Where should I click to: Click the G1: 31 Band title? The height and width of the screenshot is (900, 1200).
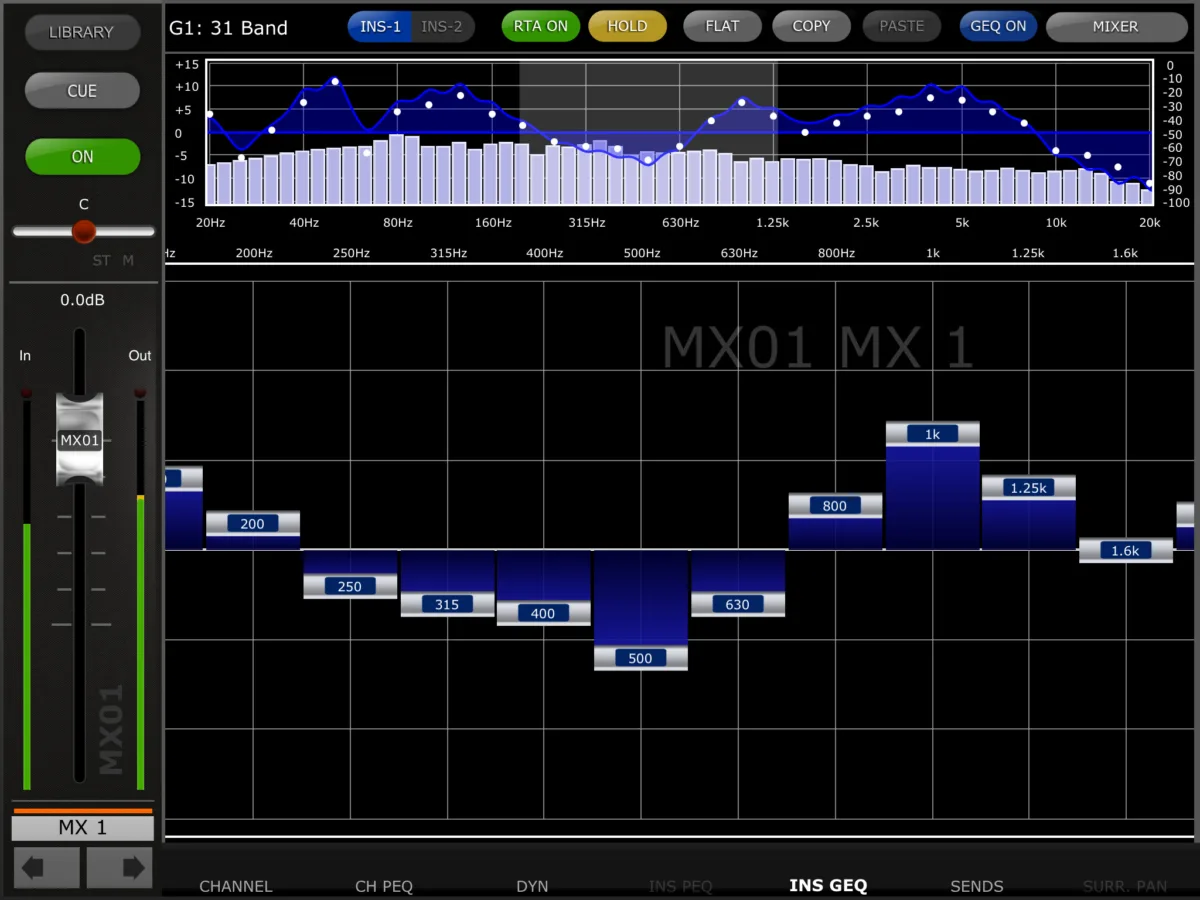tap(228, 28)
